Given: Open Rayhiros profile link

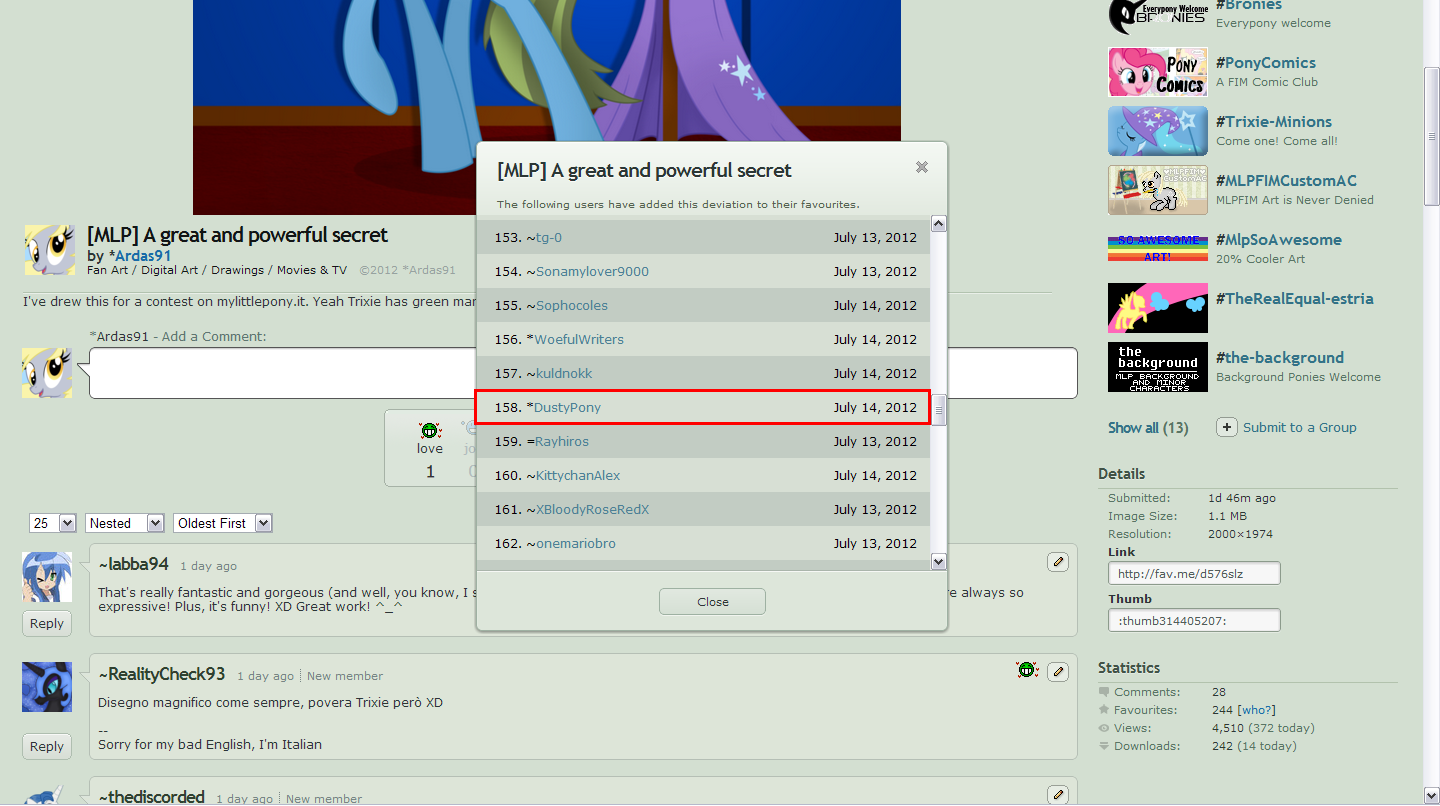Looking at the screenshot, I should [x=561, y=441].
